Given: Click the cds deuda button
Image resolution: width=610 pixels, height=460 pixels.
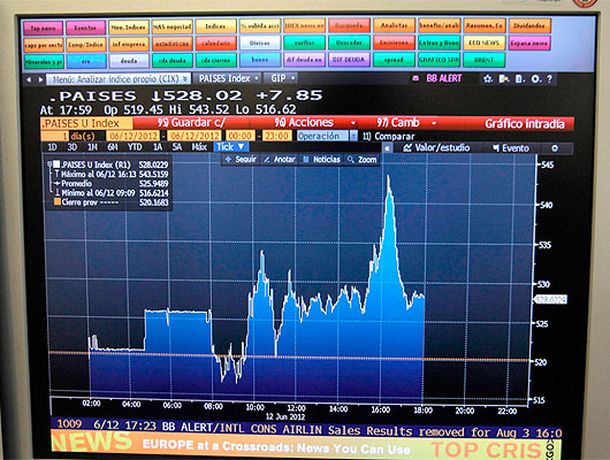Looking at the screenshot, I should (172, 60).
